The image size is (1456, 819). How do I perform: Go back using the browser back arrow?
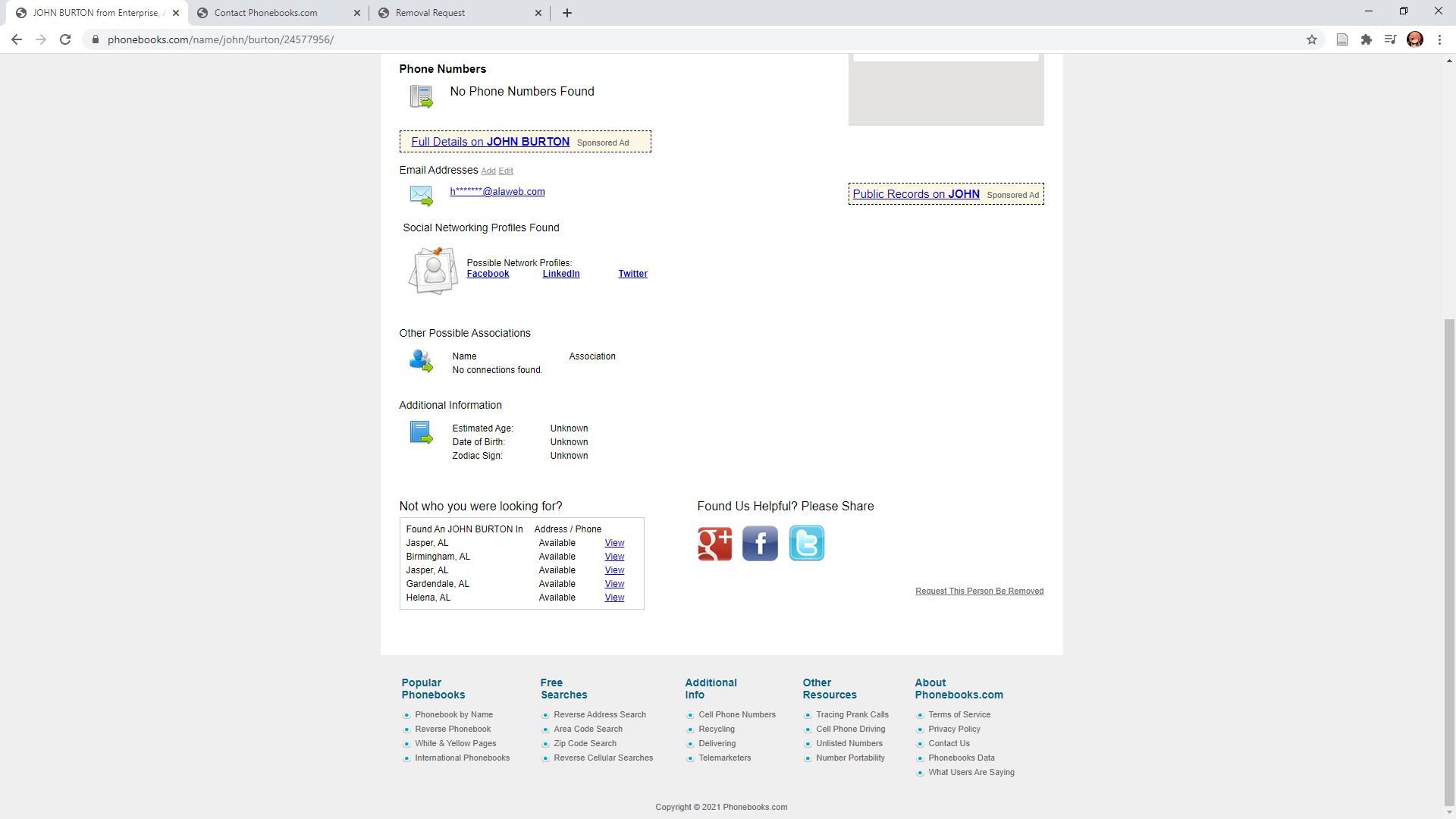(x=17, y=39)
